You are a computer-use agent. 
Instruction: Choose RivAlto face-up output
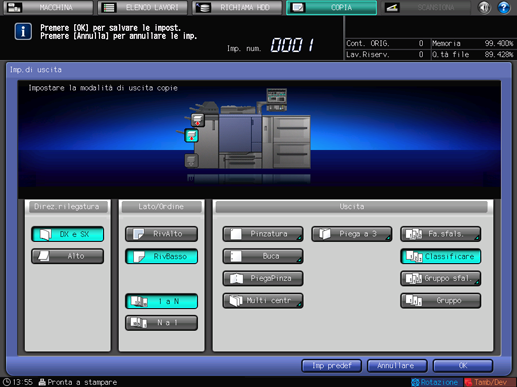pos(161,234)
